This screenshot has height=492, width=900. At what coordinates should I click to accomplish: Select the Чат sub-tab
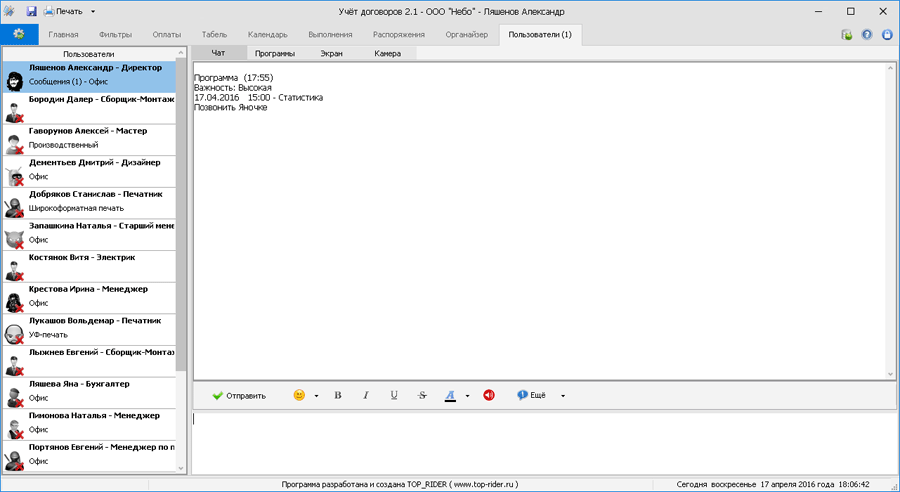coord(218,53)
